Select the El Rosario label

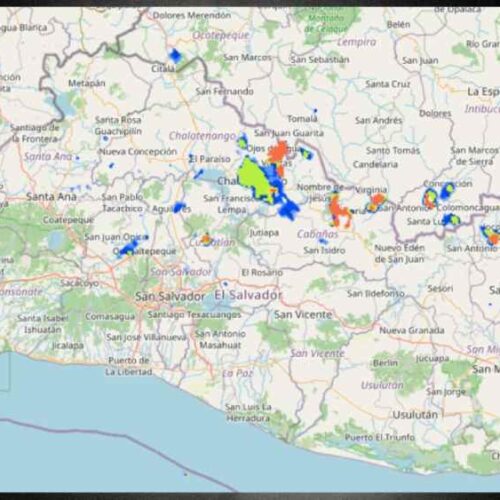point(262,272)
